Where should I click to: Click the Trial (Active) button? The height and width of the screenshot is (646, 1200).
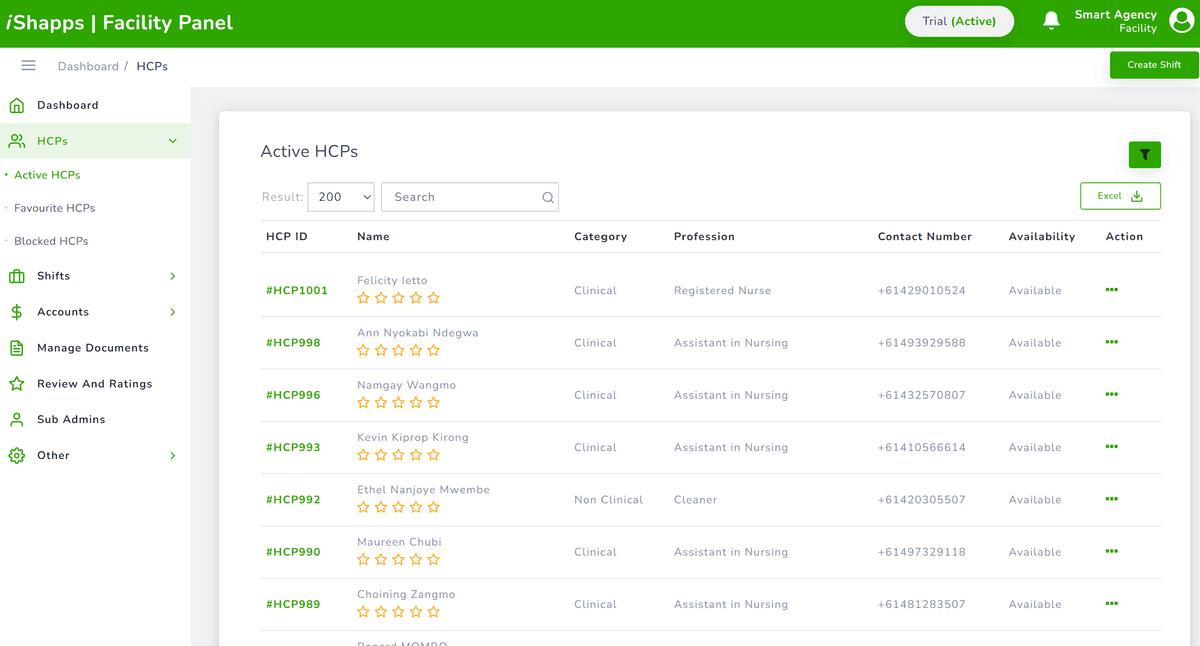pyautogui.click(x=959, y=21)
